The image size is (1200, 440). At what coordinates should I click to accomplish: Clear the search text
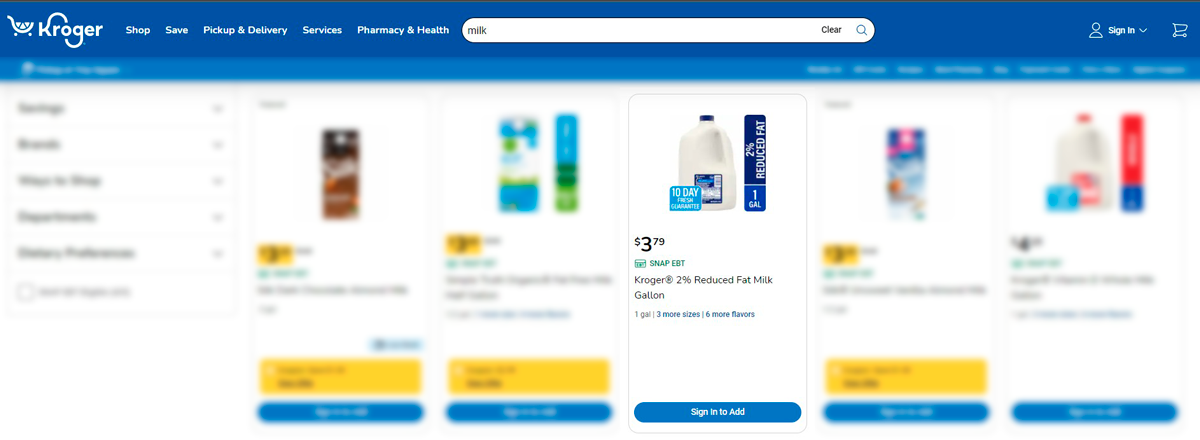(x=831, y=30)
